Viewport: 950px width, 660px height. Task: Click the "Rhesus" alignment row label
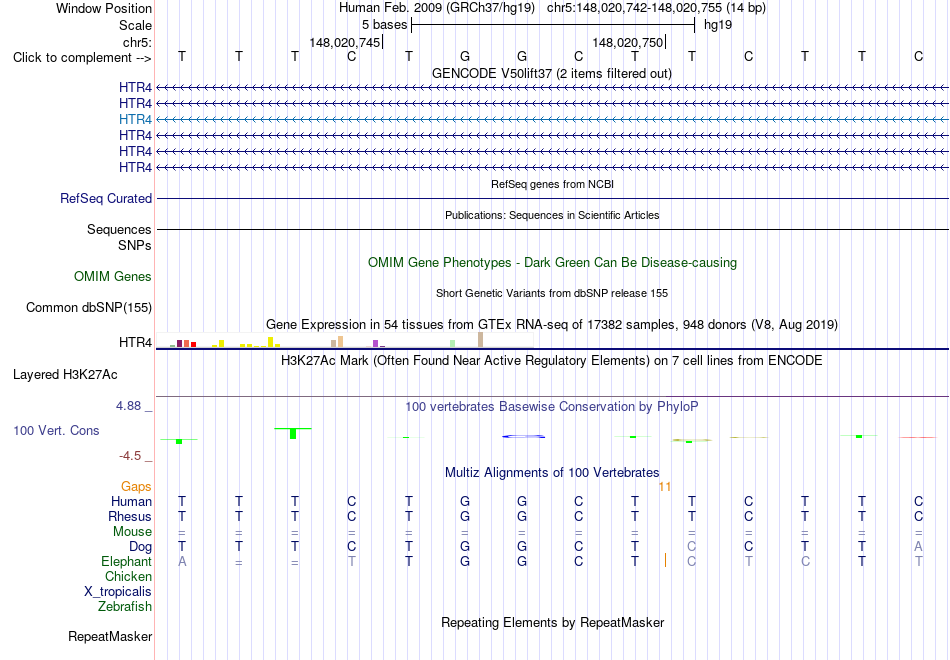click(130, 516)
